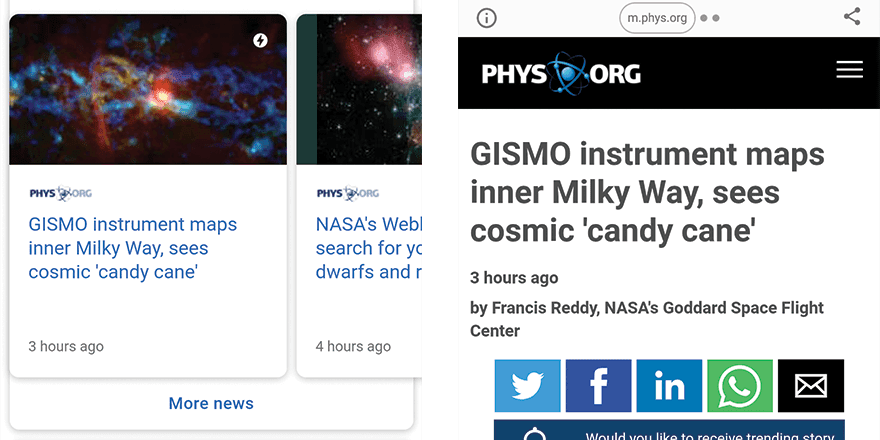
Task: Click the Phys.org logo in header
Action: click(561, 73)
